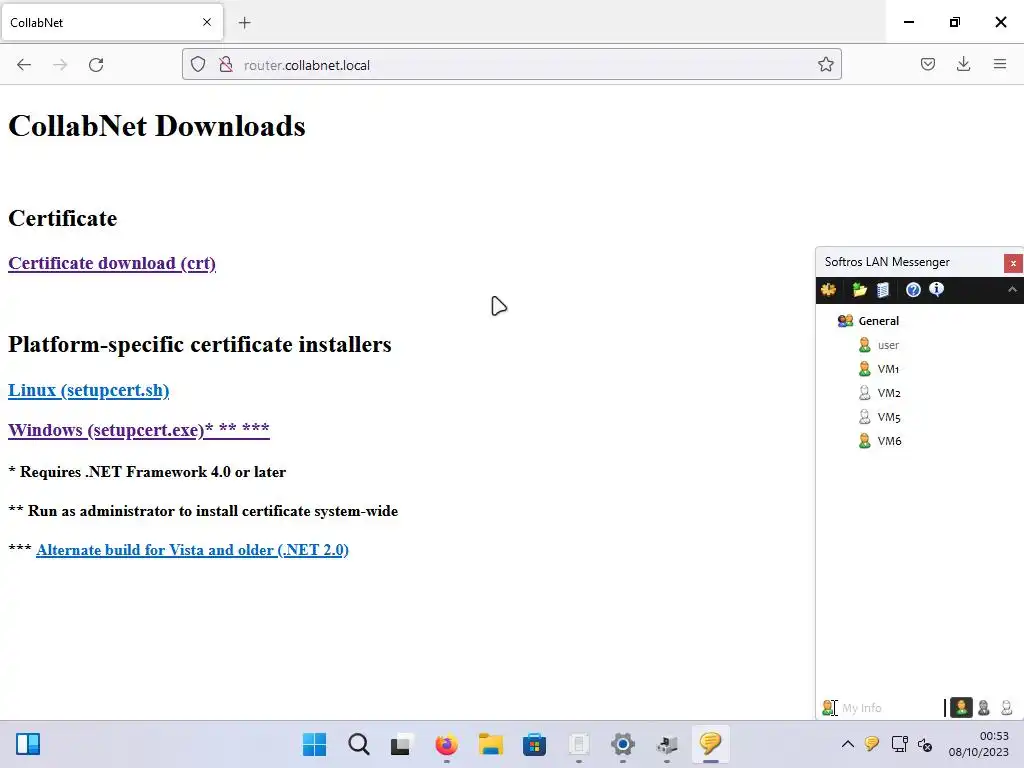Open Firefox downloads panel

coord(963,64)
